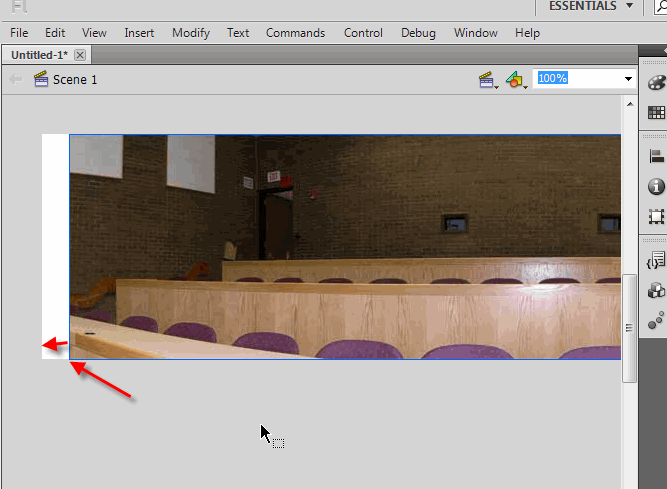Open the Code Snippets panel icon

coord(656,261)
